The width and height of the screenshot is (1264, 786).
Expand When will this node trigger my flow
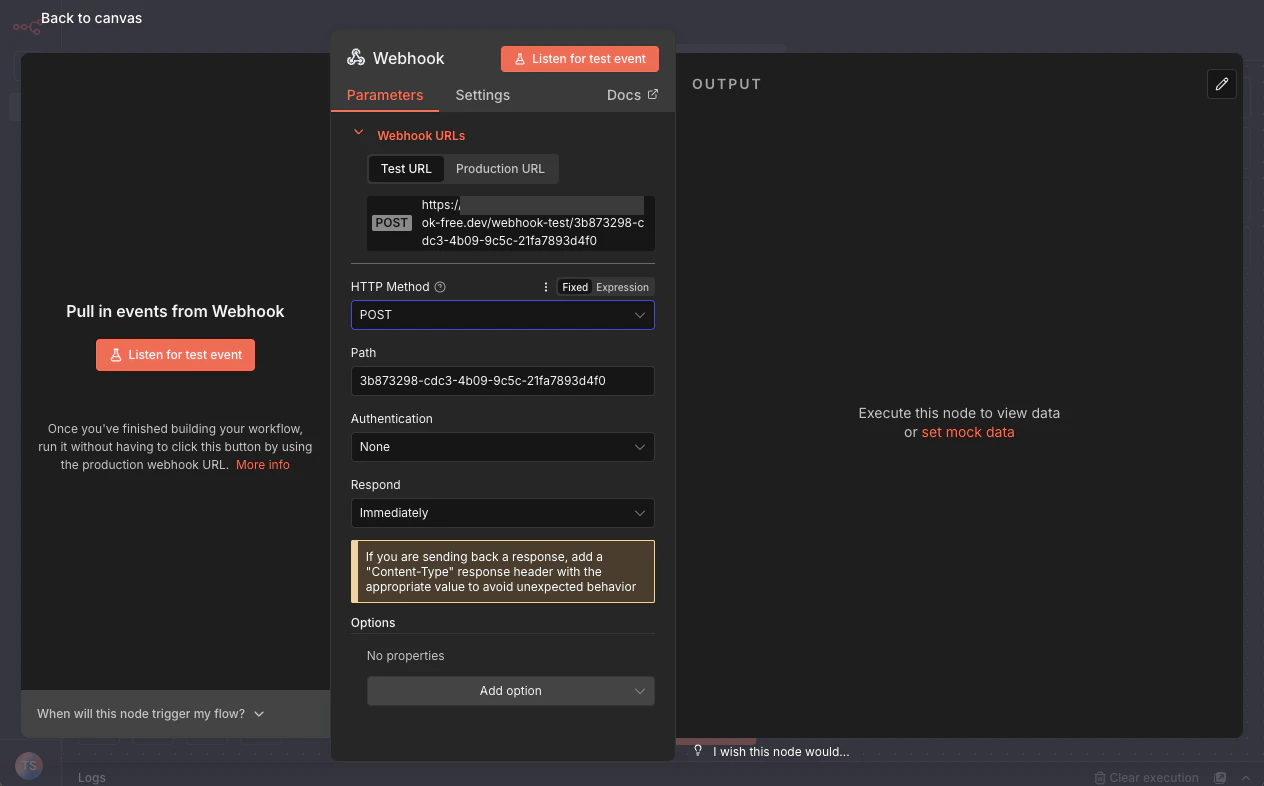pyautogui.click(x=150, y=714)
